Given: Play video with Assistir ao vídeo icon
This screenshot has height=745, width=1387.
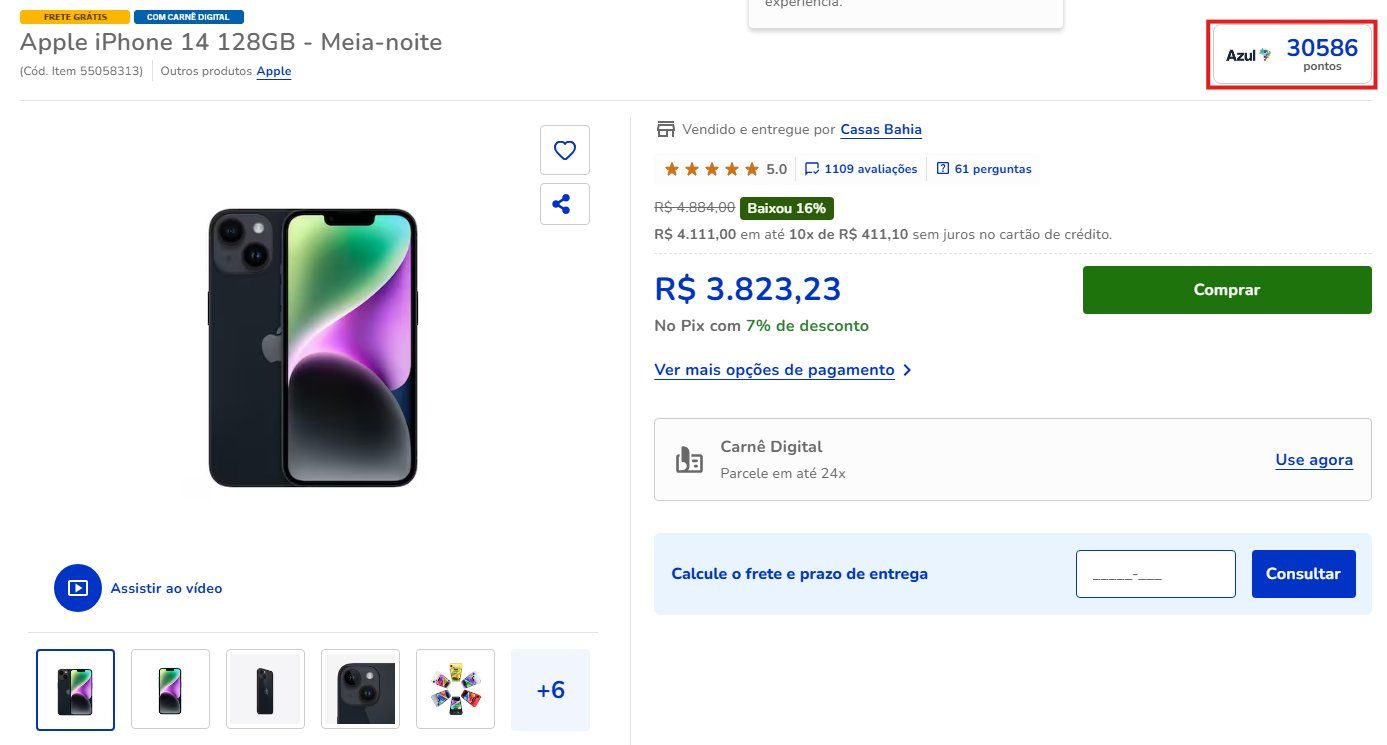Looking at the screenshot, I should pyautogui.click(x=78, y=588).
